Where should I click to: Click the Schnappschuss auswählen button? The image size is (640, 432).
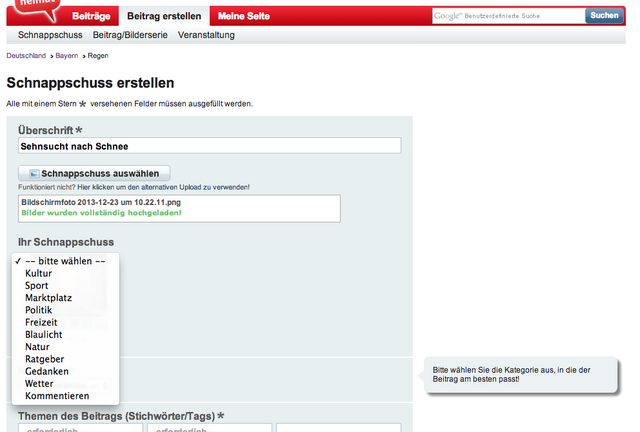tap(94, 174)
